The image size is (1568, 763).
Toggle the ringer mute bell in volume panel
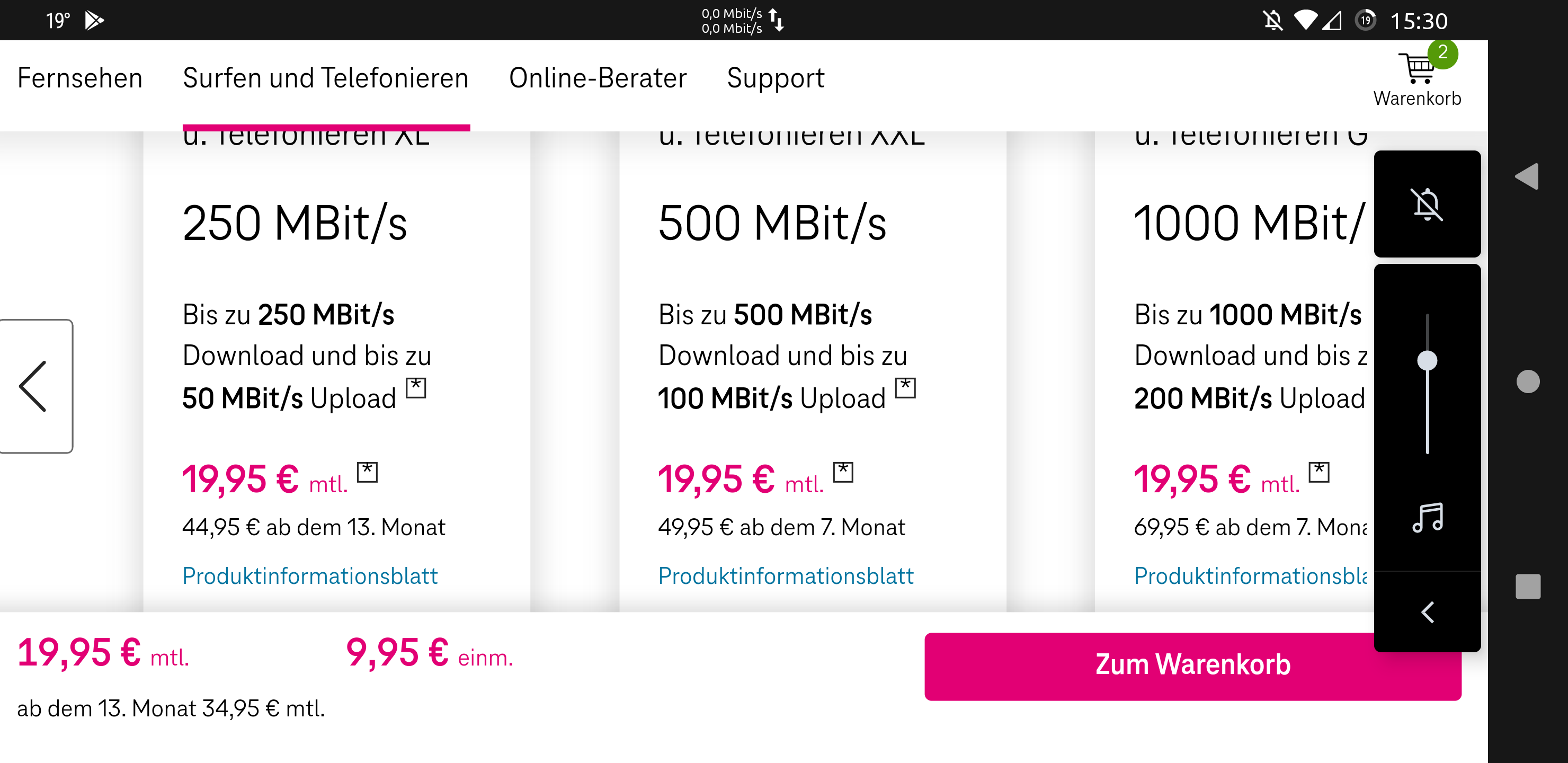(x=1427, y=204)
